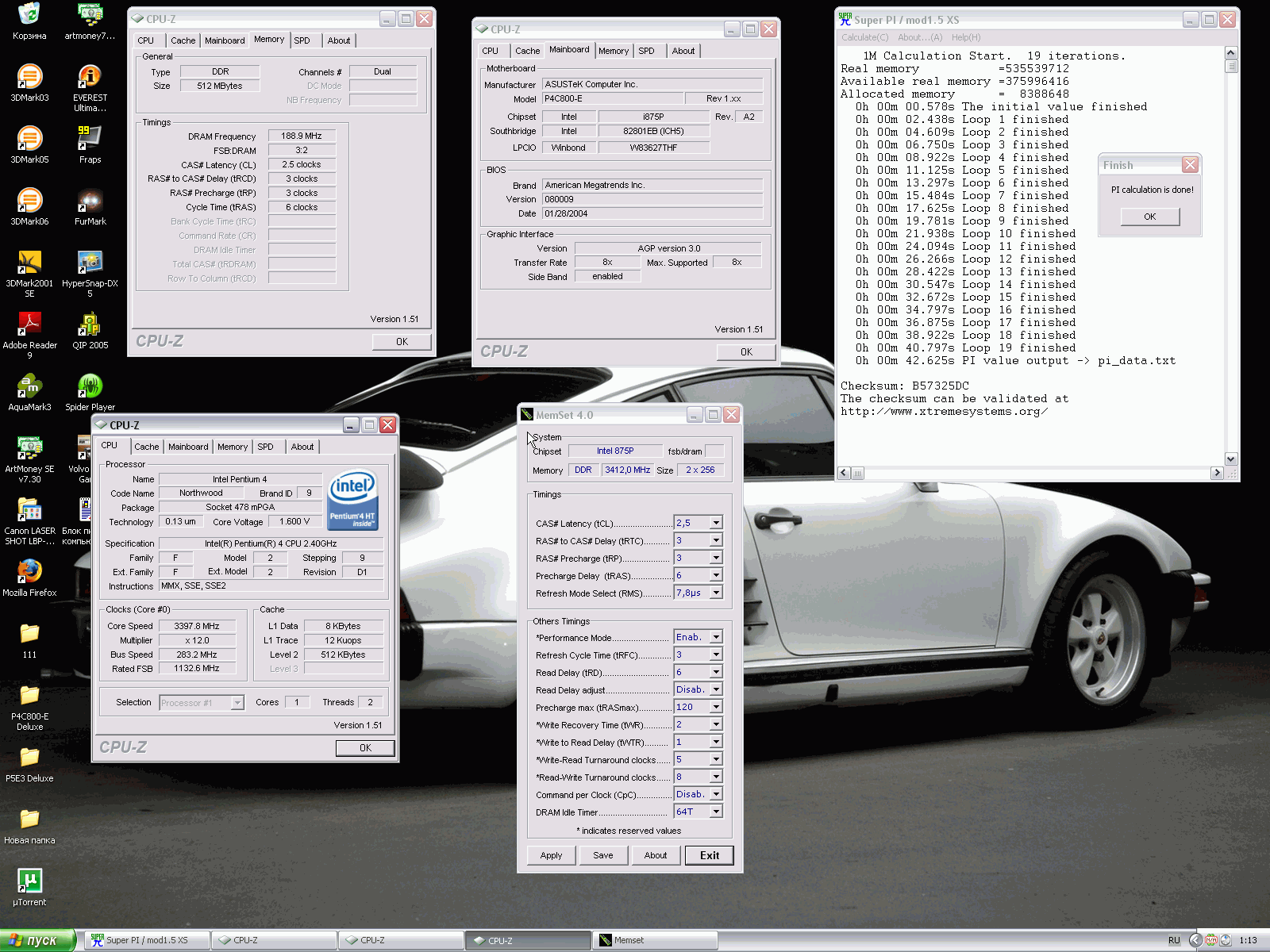
Task: Open HyperSnap-DX 5 desktop icon
Action: point(90,274)
